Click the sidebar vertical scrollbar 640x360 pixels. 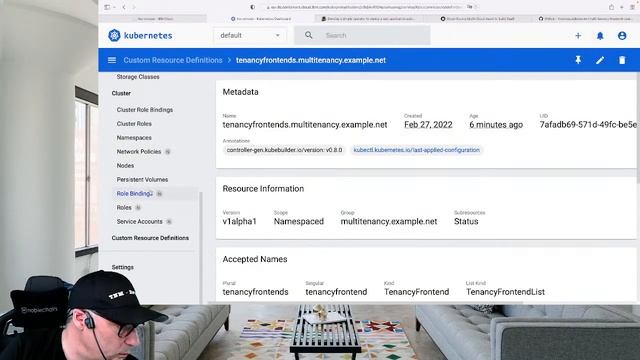point(201,248)
